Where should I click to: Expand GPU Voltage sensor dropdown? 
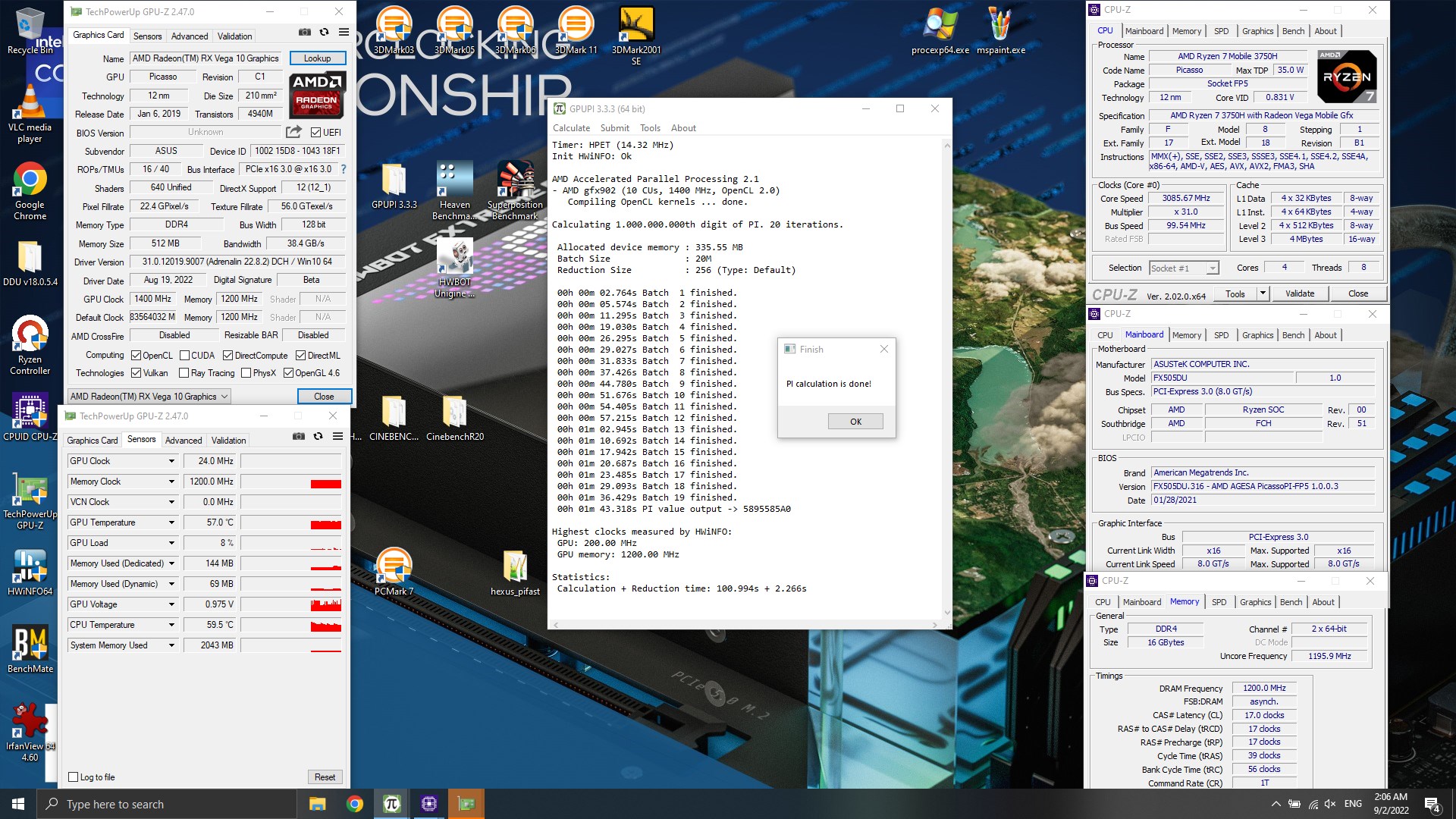click(x=171, y=604)
